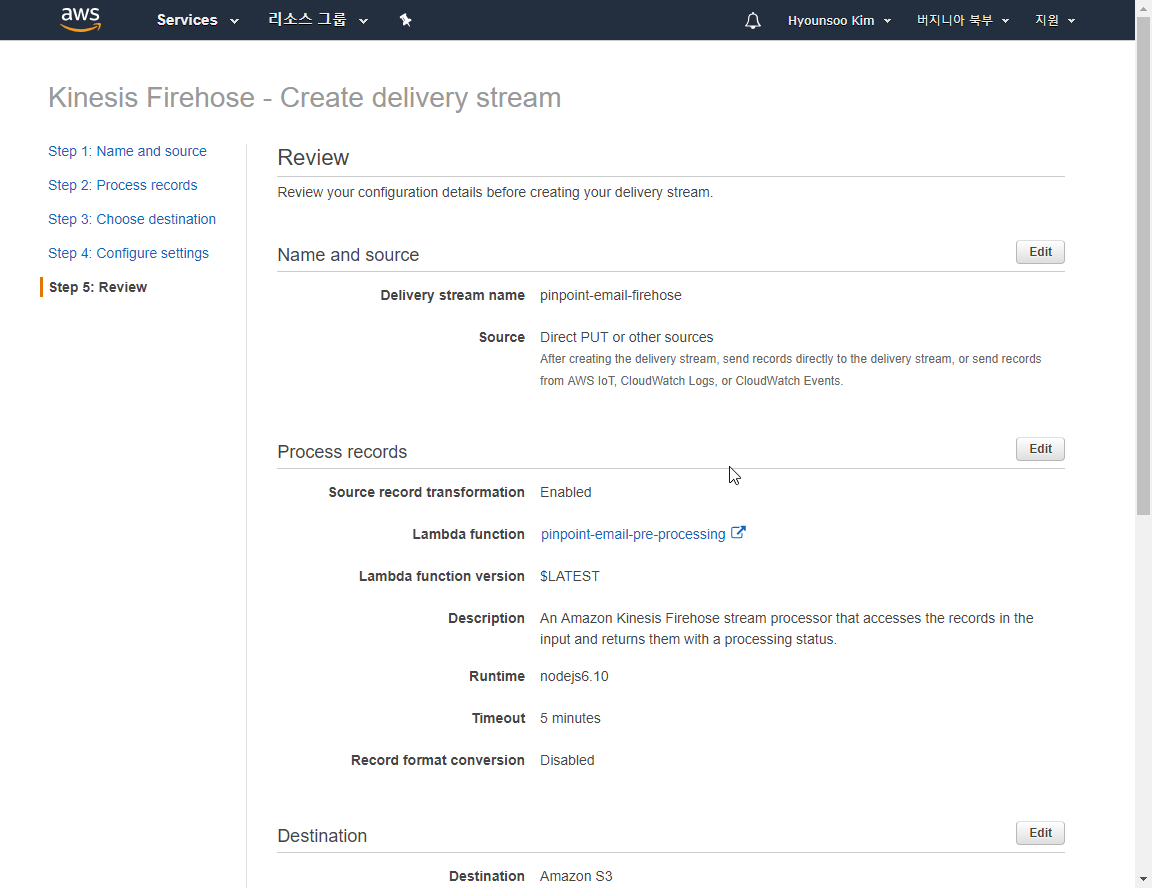Open the 버지니아 북부 region dropdown
The height and width of the screenshot is (888, 1152).
click(962, 21)
